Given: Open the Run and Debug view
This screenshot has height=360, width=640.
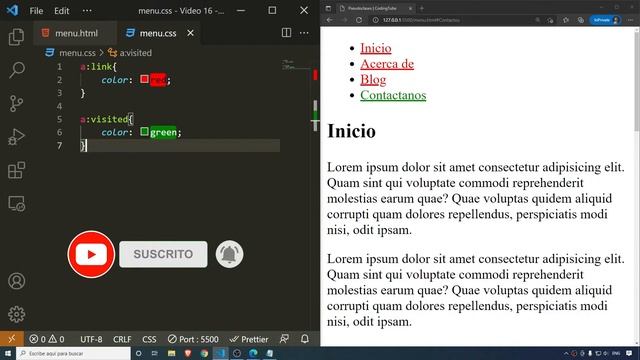Looking at the screenshot, I should (x=16, y=137).
